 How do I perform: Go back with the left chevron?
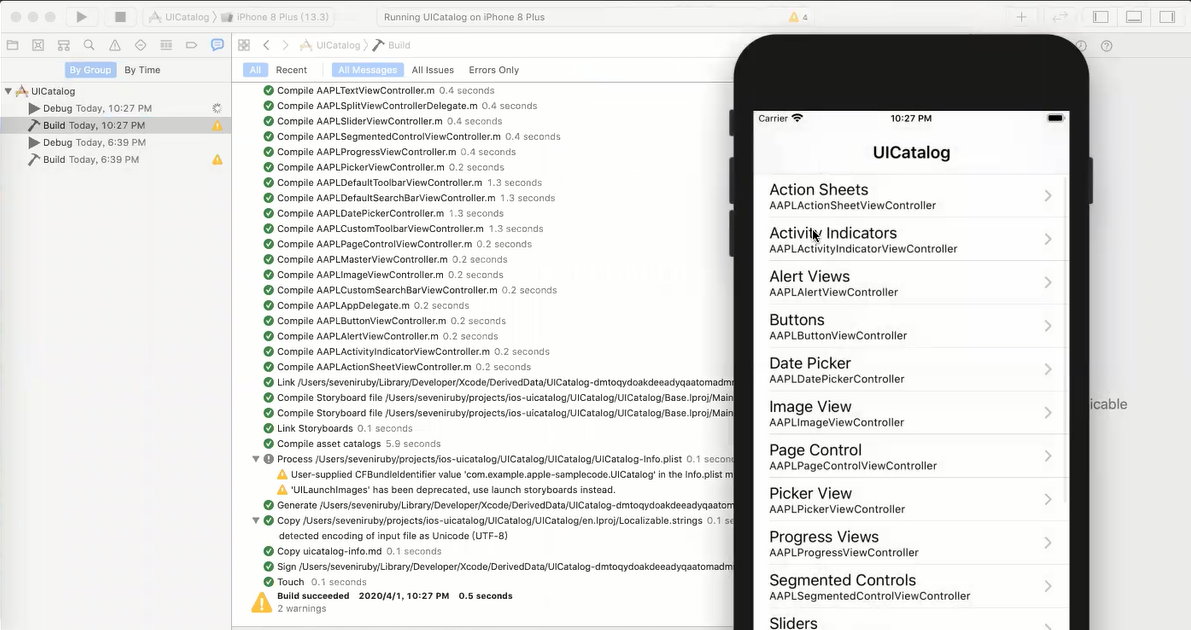coord(266,46)
